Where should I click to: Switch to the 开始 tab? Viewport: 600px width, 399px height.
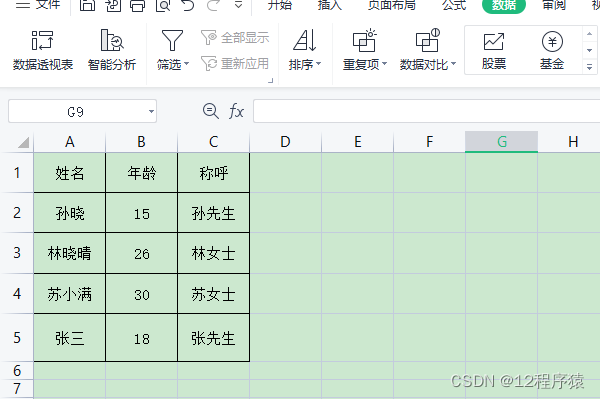click(280, 5)
